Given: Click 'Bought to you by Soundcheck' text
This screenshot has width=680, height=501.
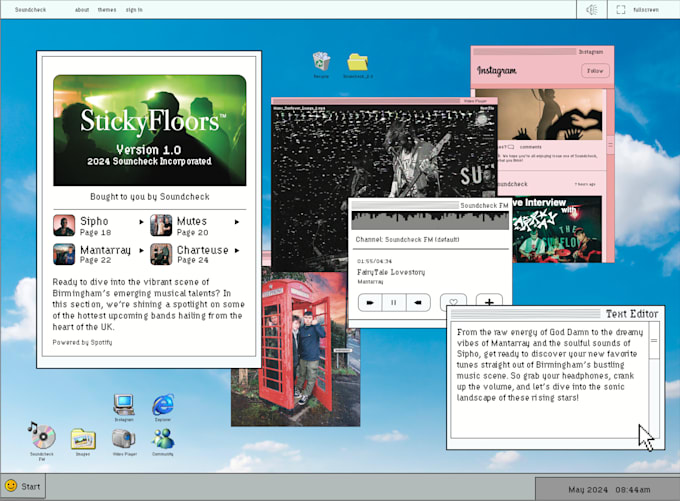Looking at the screenshot, I should 150,196.
